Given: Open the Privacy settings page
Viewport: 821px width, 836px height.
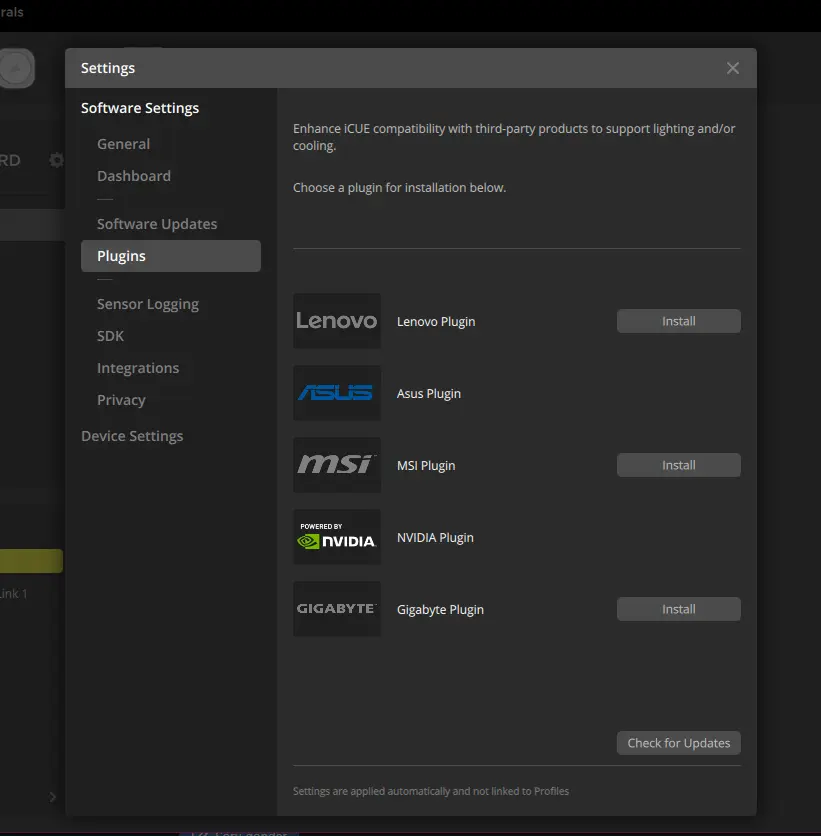Looking at the screenshot, I should pyautogui.click(x=121, y=400).
